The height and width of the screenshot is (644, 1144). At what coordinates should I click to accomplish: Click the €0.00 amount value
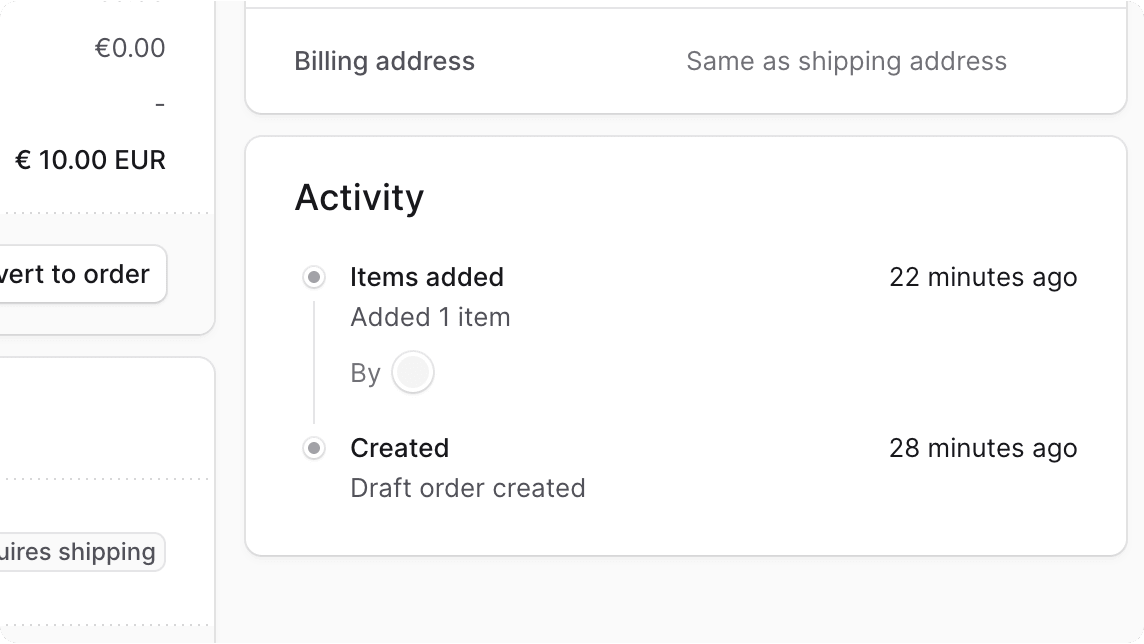click(x=130, y=48)
